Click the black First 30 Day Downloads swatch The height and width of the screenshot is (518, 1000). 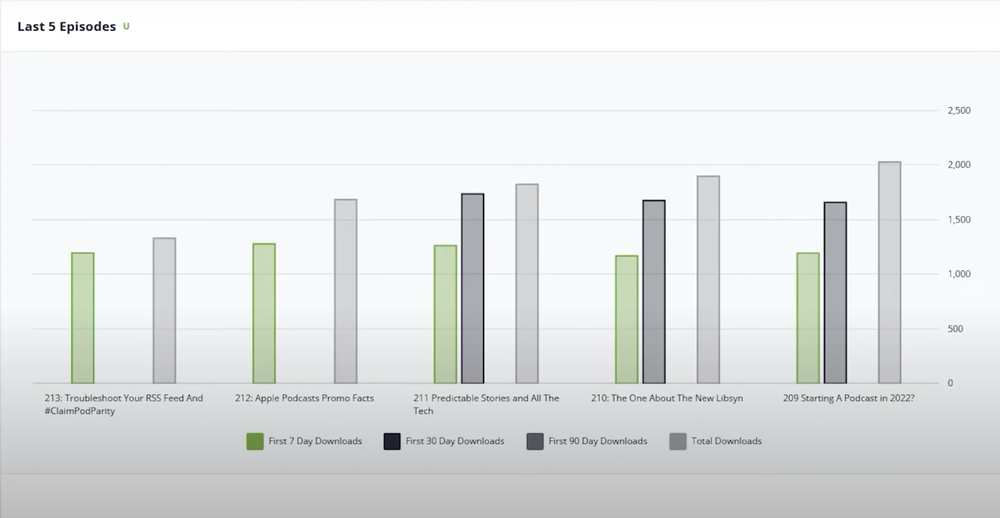[x=392, y=441]
